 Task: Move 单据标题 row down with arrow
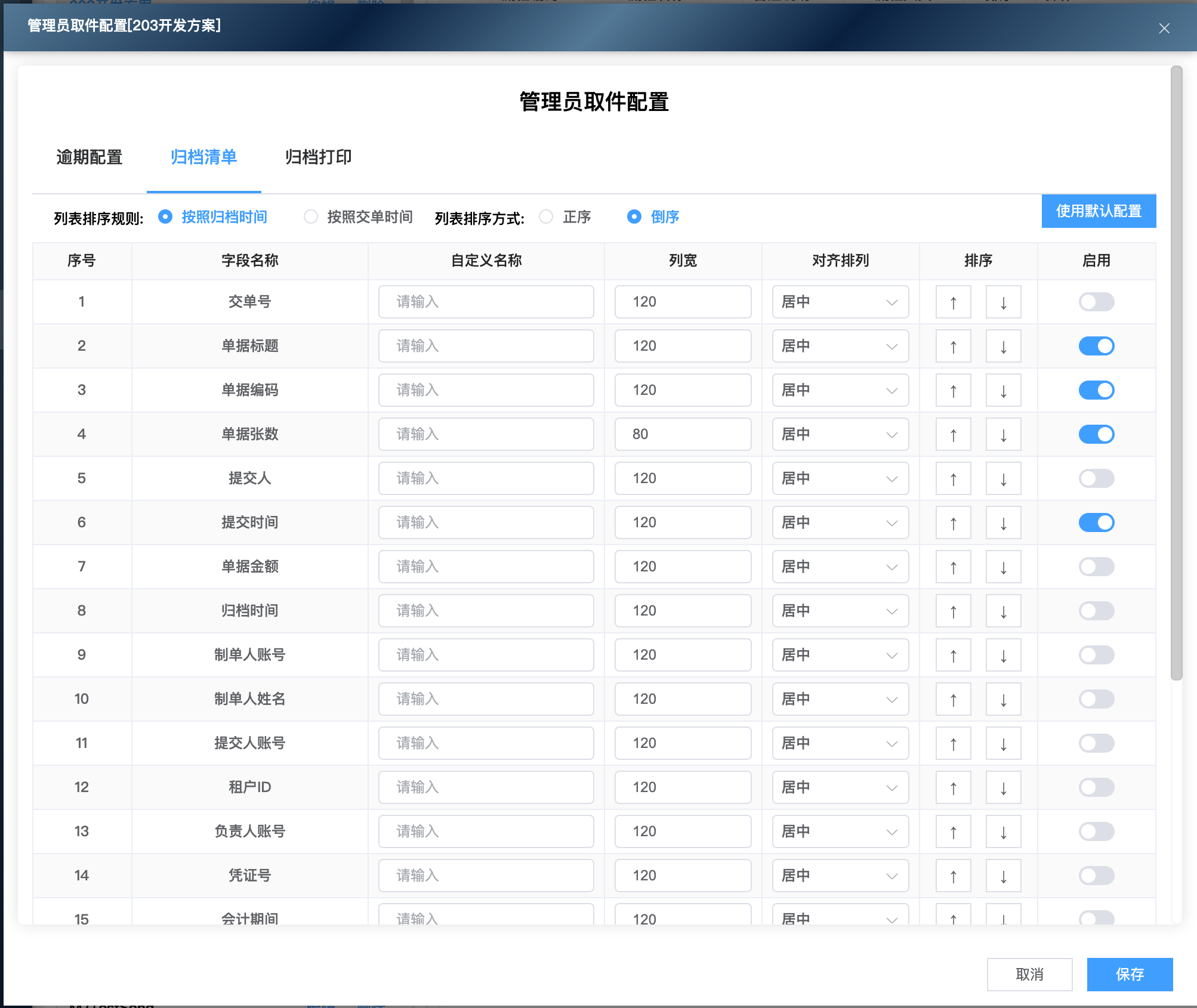1003,347
